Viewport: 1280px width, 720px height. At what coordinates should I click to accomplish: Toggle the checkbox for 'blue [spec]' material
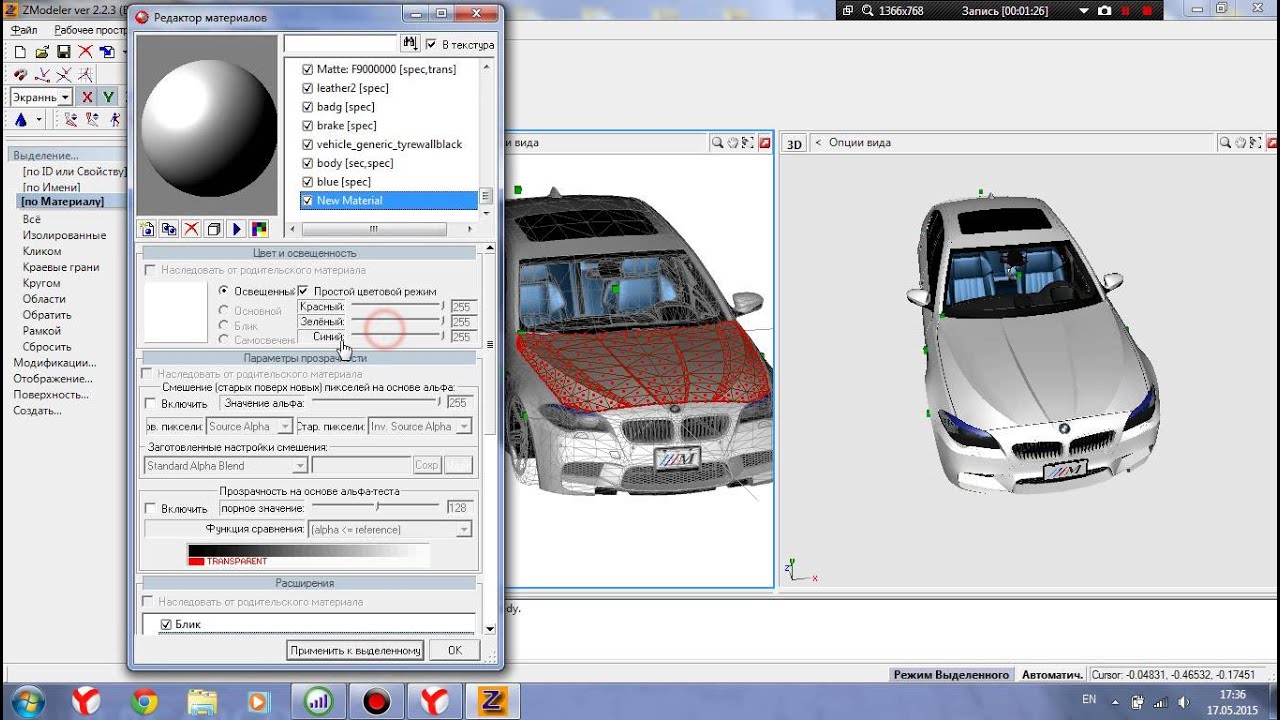308,182
